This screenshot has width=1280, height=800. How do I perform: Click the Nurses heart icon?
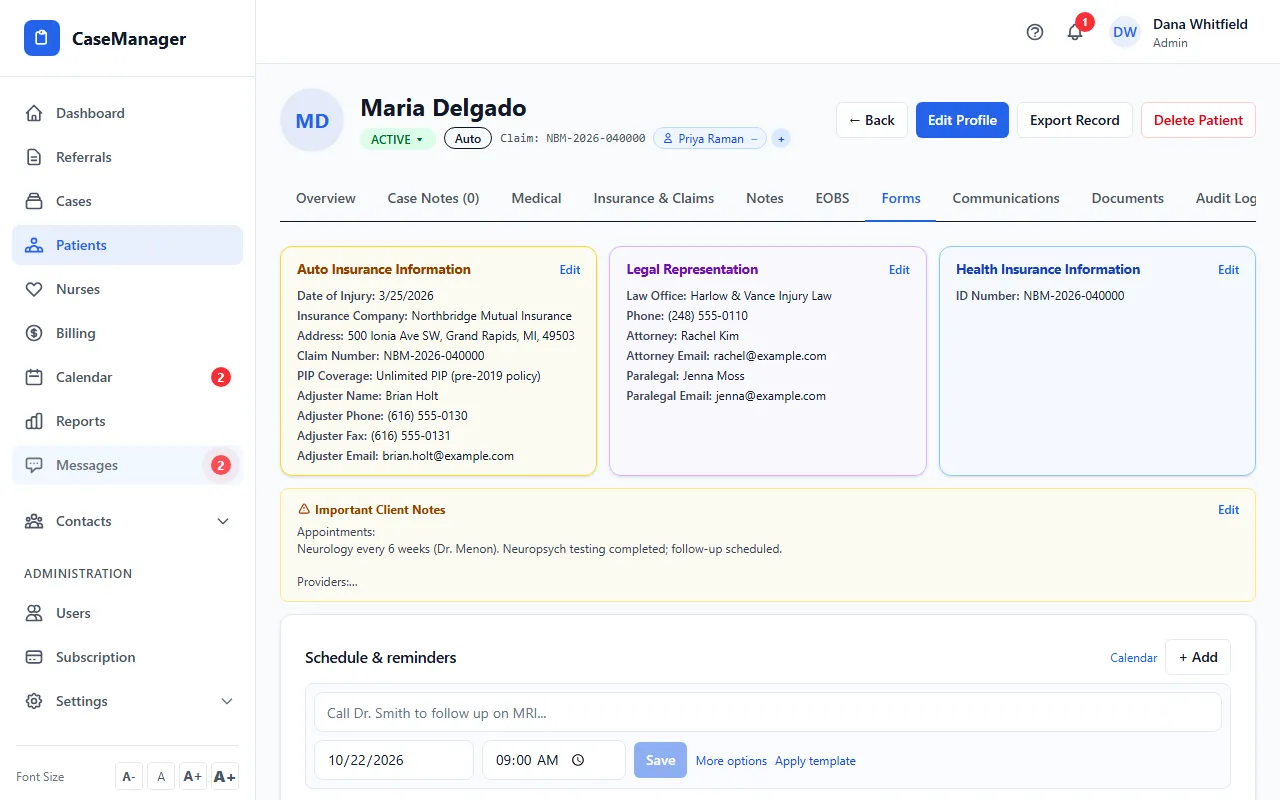[34, 289]
